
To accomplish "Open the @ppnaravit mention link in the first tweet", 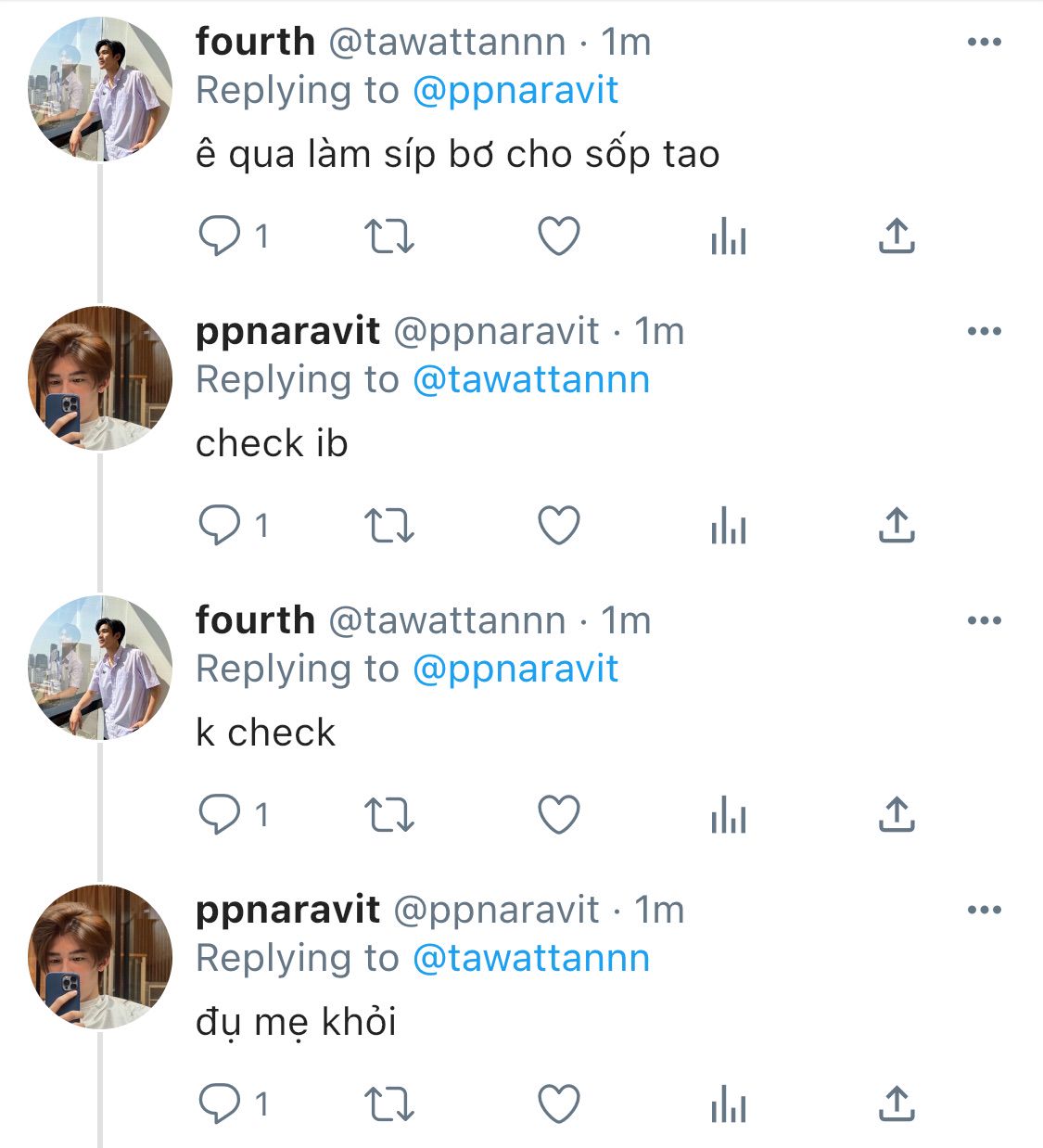I will (x=515, y=91).
